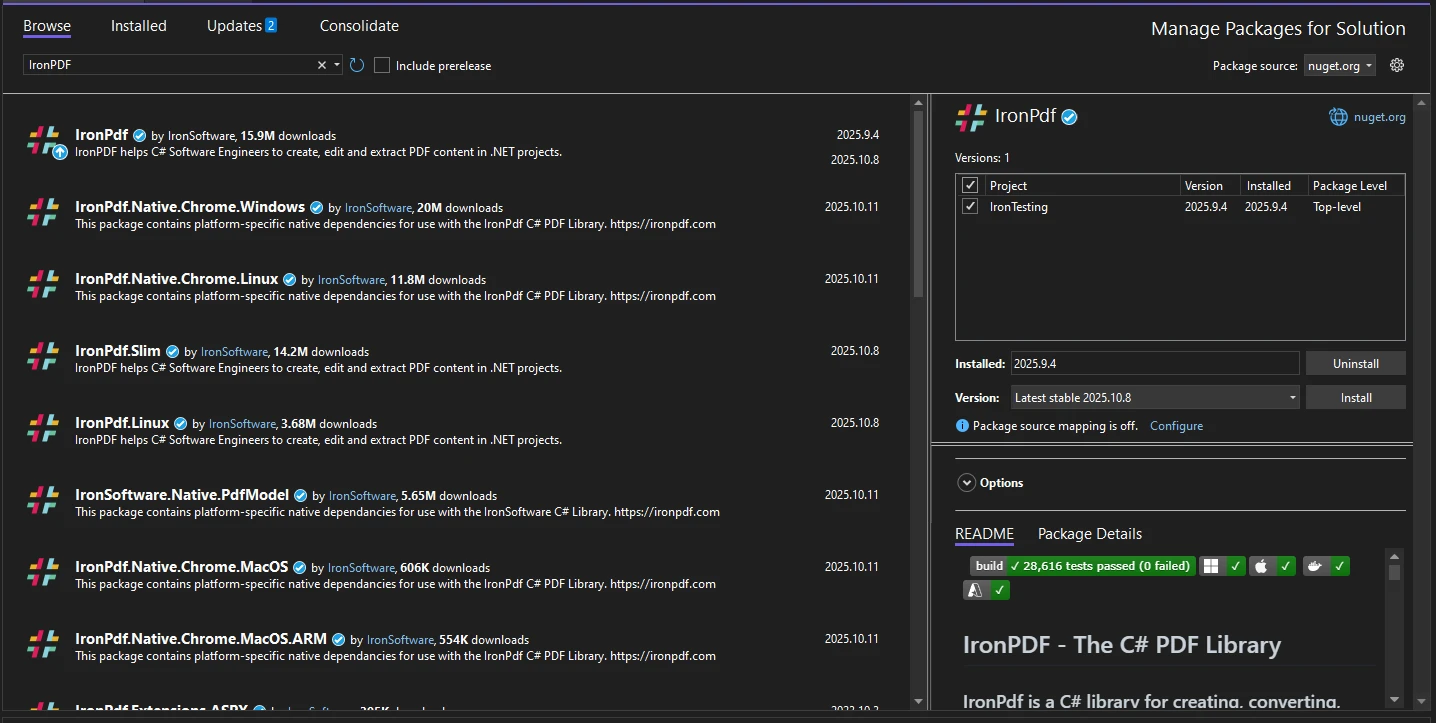1436x723 pixels.
Task: Open package source settings gear
Action: pos(1397,65)
